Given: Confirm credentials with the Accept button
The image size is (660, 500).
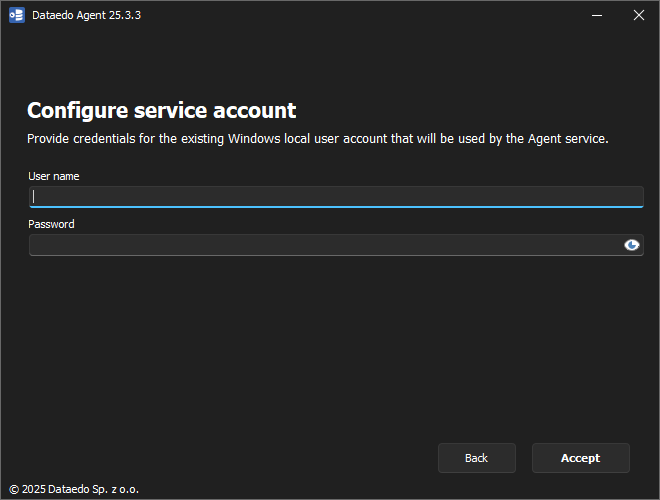Looking at the screenshot, I should [x=580, y=458].
